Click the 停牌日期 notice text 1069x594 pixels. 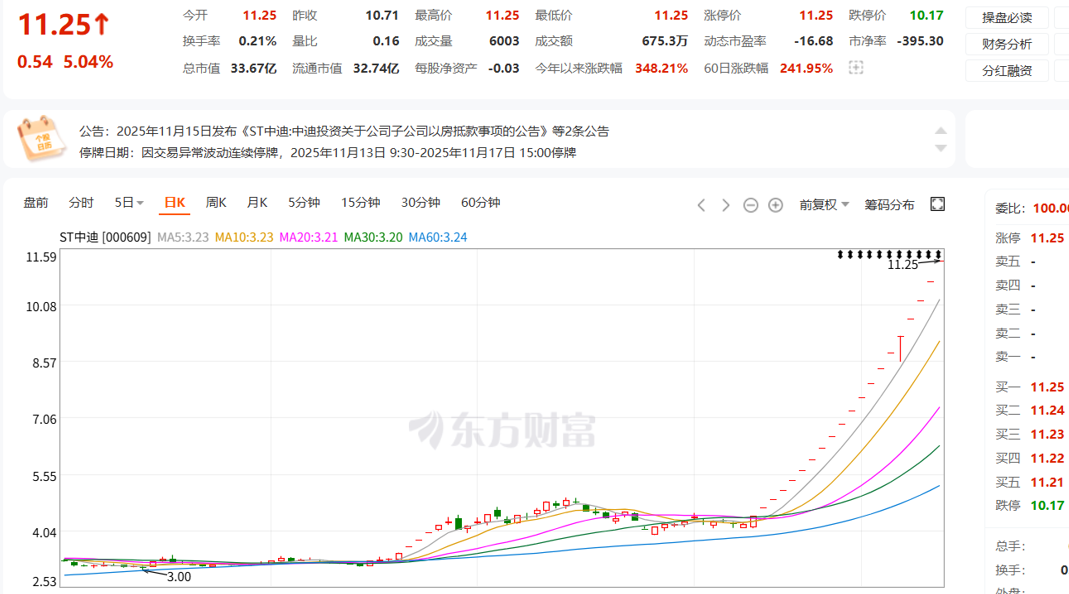click(327, 153)
